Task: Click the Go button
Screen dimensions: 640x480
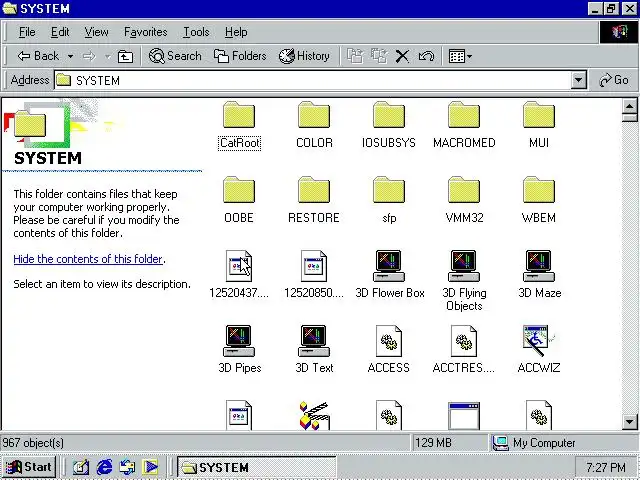Action: pos(614,80)
